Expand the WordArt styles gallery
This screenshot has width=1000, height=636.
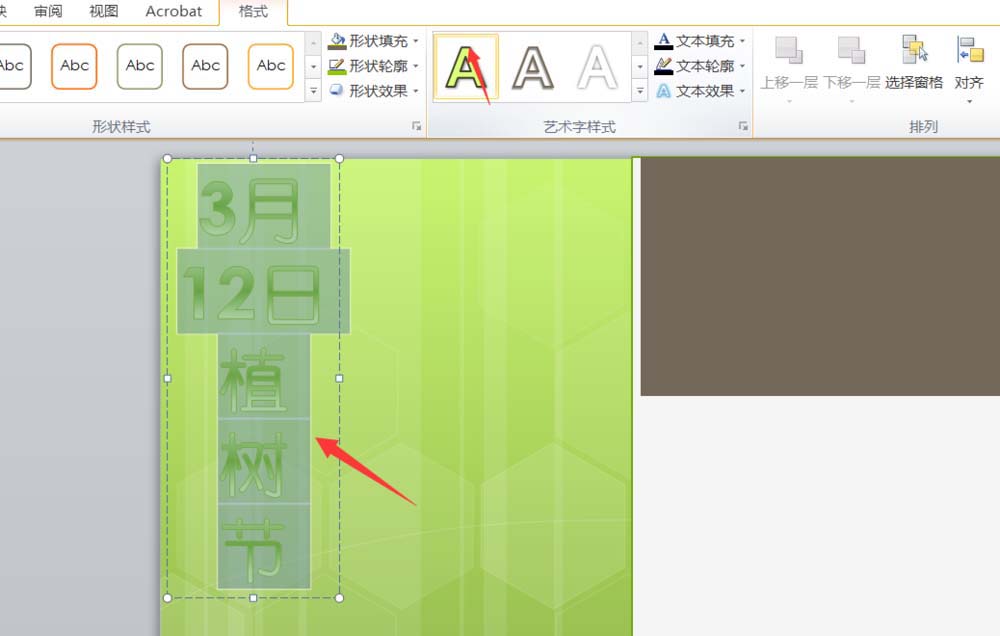coord(640,91)
